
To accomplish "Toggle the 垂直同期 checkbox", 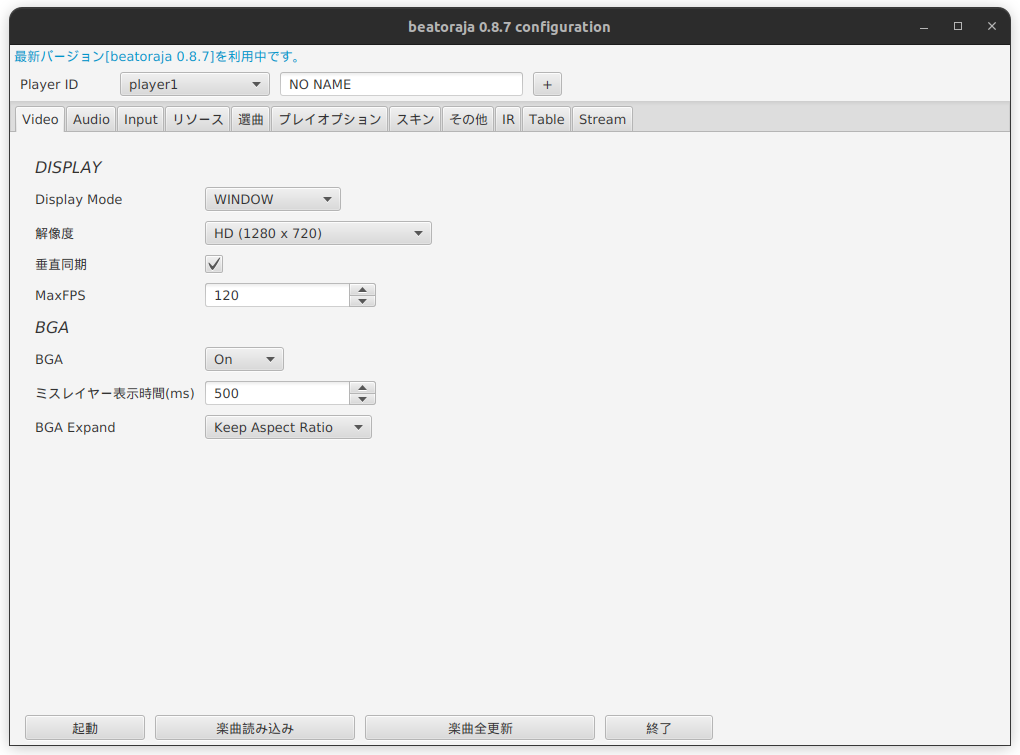I will (214, 264).
